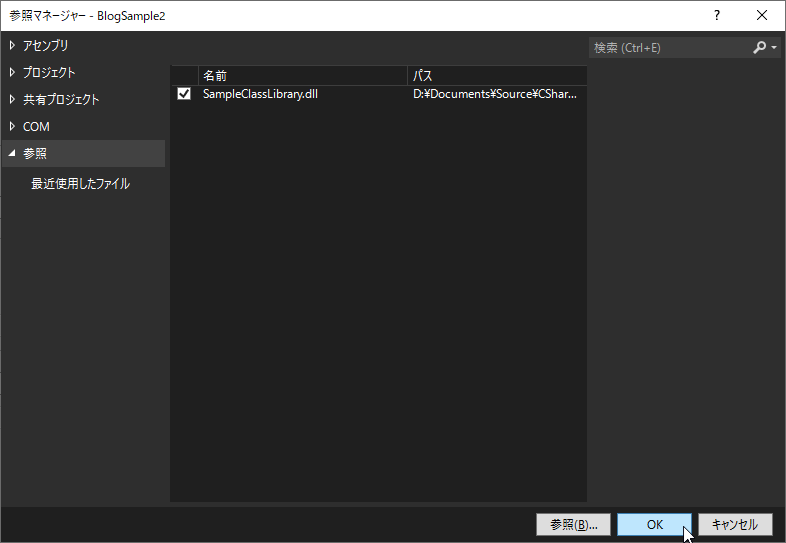
Task: Expand the COM tree node arrow
Action: click(x=12, y=126)
